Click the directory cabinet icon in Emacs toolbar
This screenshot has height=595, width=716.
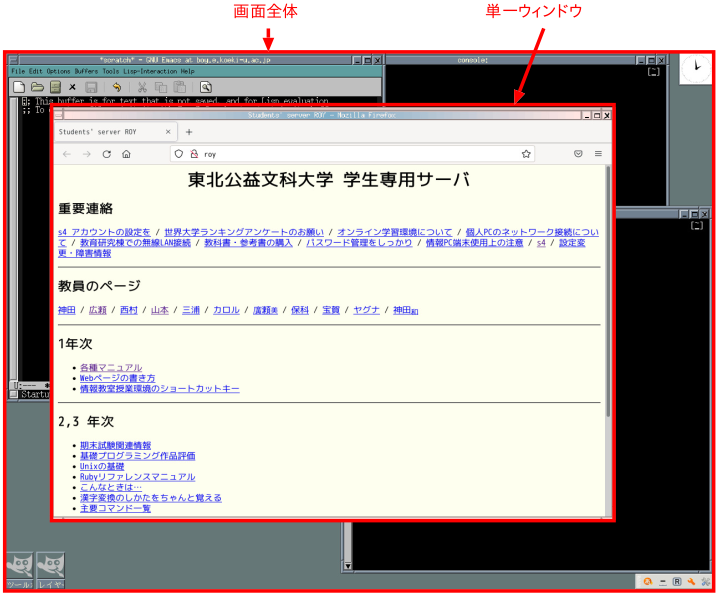click(x=55, y=87)
